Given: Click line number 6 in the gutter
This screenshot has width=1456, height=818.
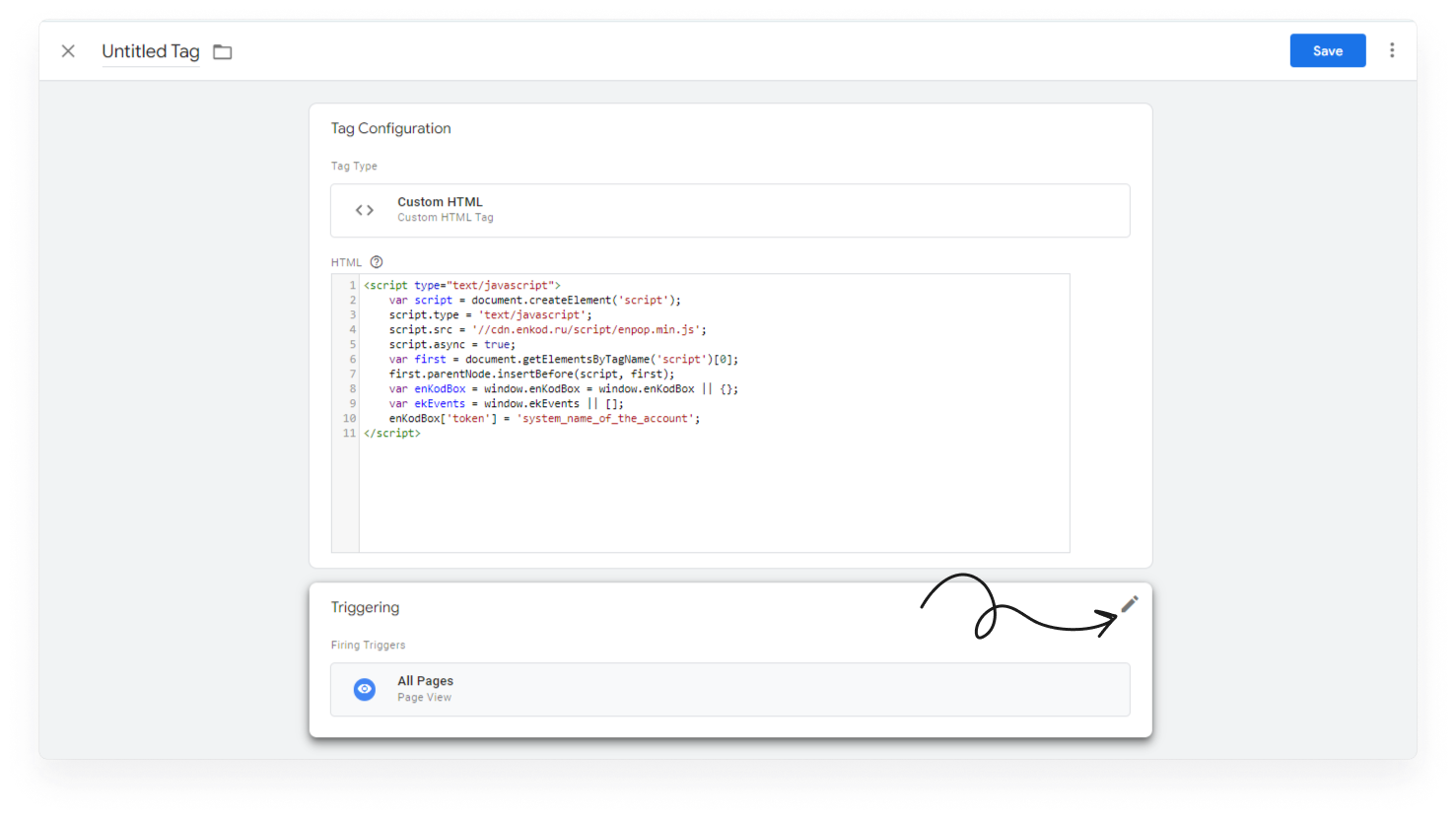Looking at the screenshot, I should [x=352, y=359].
